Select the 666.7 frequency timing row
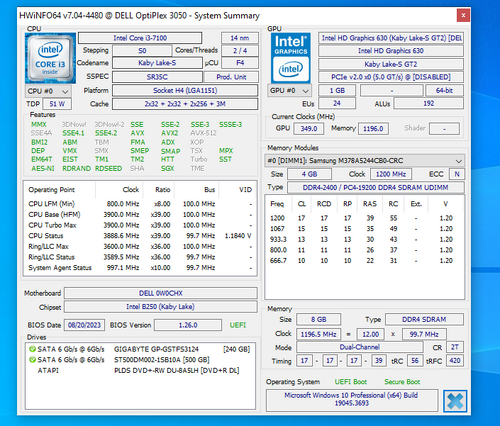Viewport: 500px width, 426px height. 364,261
